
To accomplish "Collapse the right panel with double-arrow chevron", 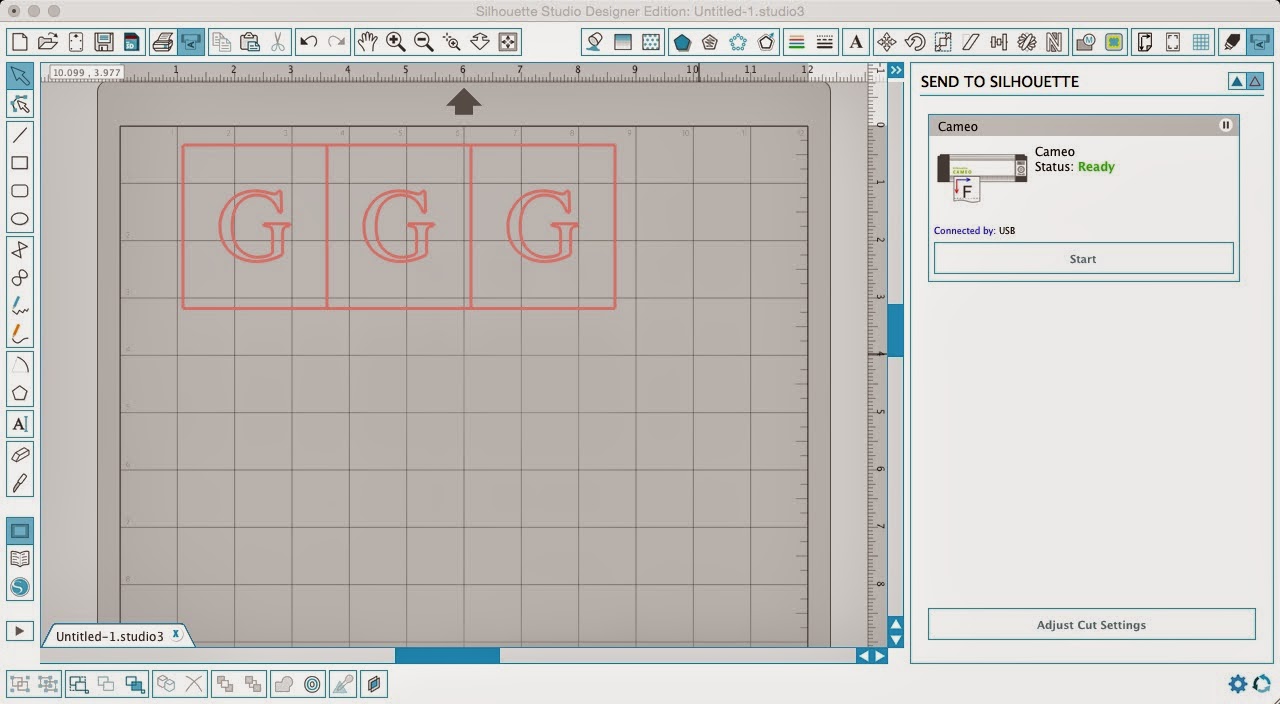I will coord(897,70).
